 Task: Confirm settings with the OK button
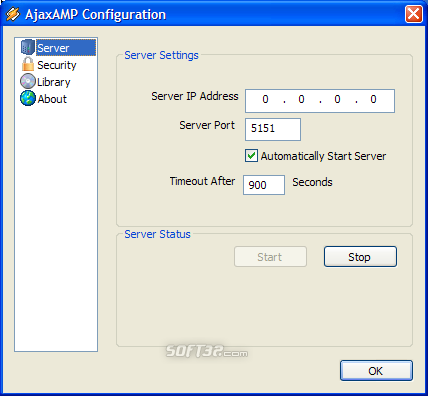pos(376,371)
